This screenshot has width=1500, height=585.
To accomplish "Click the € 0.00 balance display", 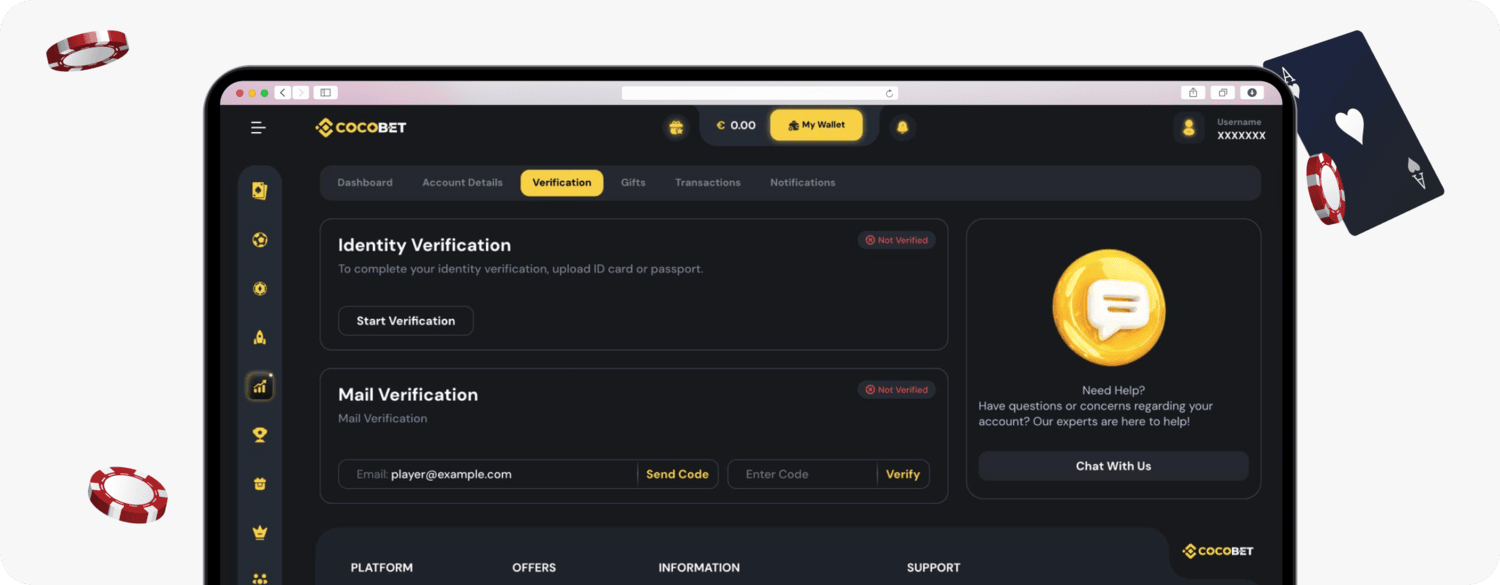I will [736, 125].
